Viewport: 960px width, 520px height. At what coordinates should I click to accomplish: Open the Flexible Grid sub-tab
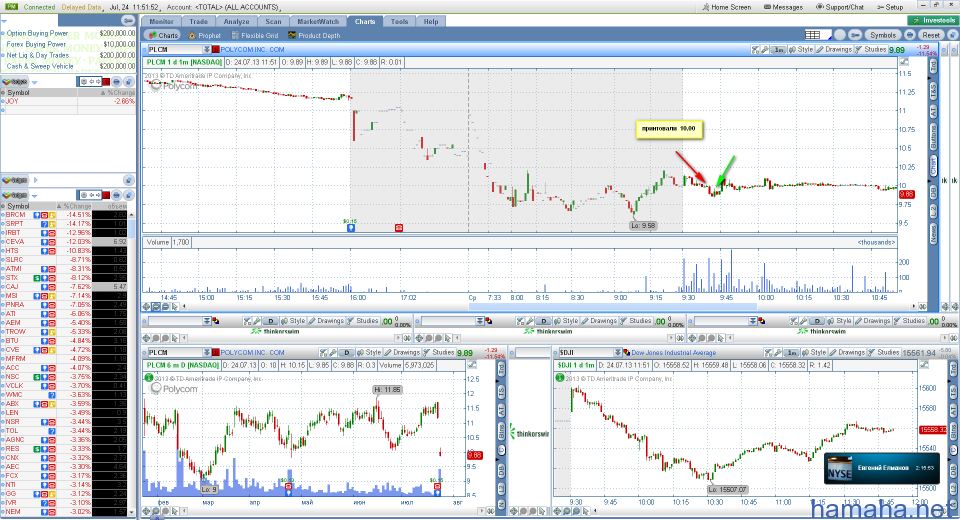(254, 36)
